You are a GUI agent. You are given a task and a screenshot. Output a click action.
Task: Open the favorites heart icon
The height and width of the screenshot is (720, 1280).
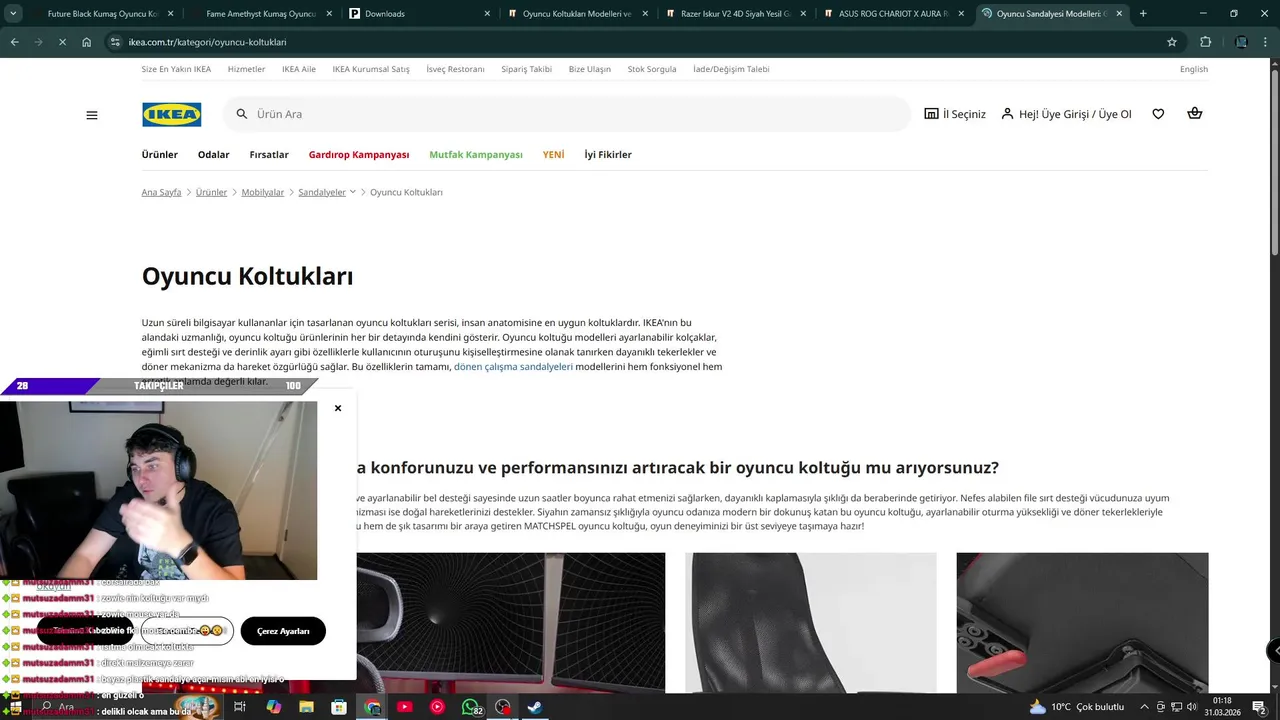click(x=1158, y=114)
